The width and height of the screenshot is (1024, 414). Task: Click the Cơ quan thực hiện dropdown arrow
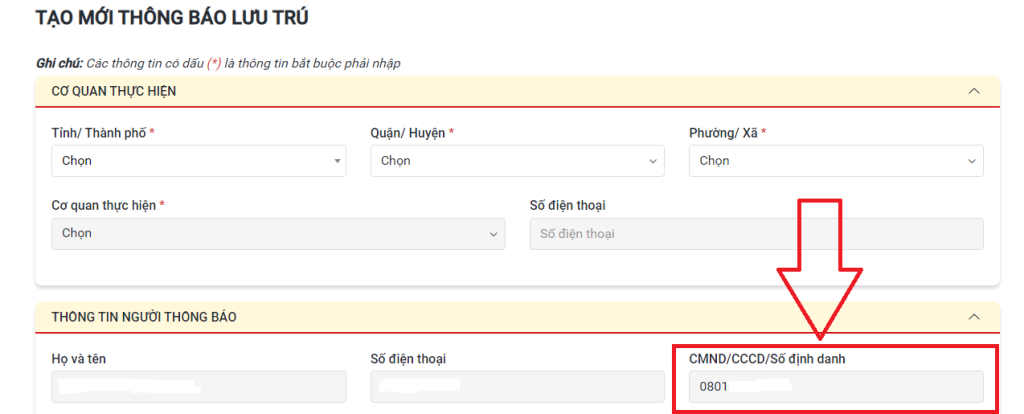pos(493,234)
